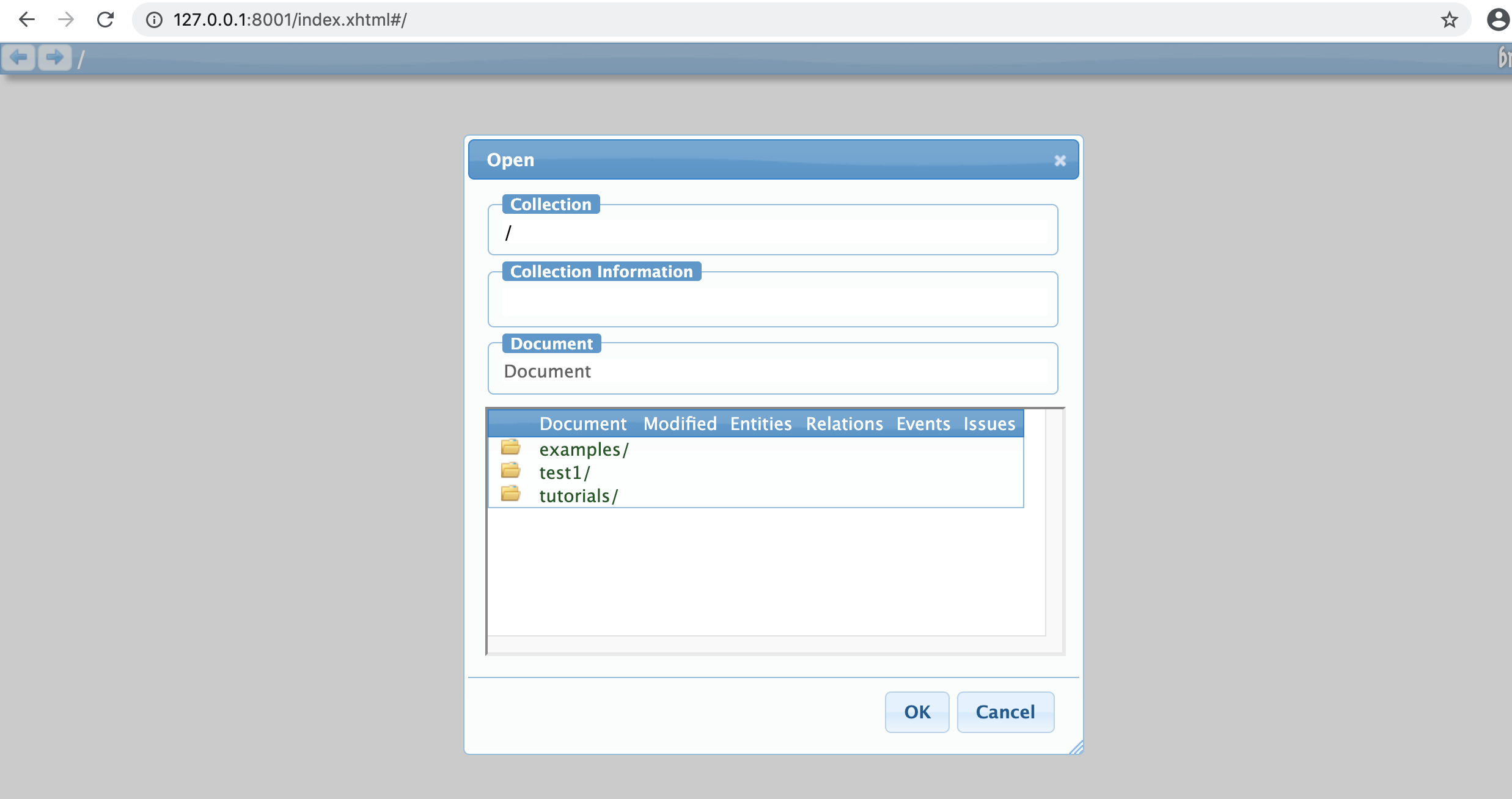1512x799 pixels.
Task: Reload the page in browser
Action: tap(106, 20)
